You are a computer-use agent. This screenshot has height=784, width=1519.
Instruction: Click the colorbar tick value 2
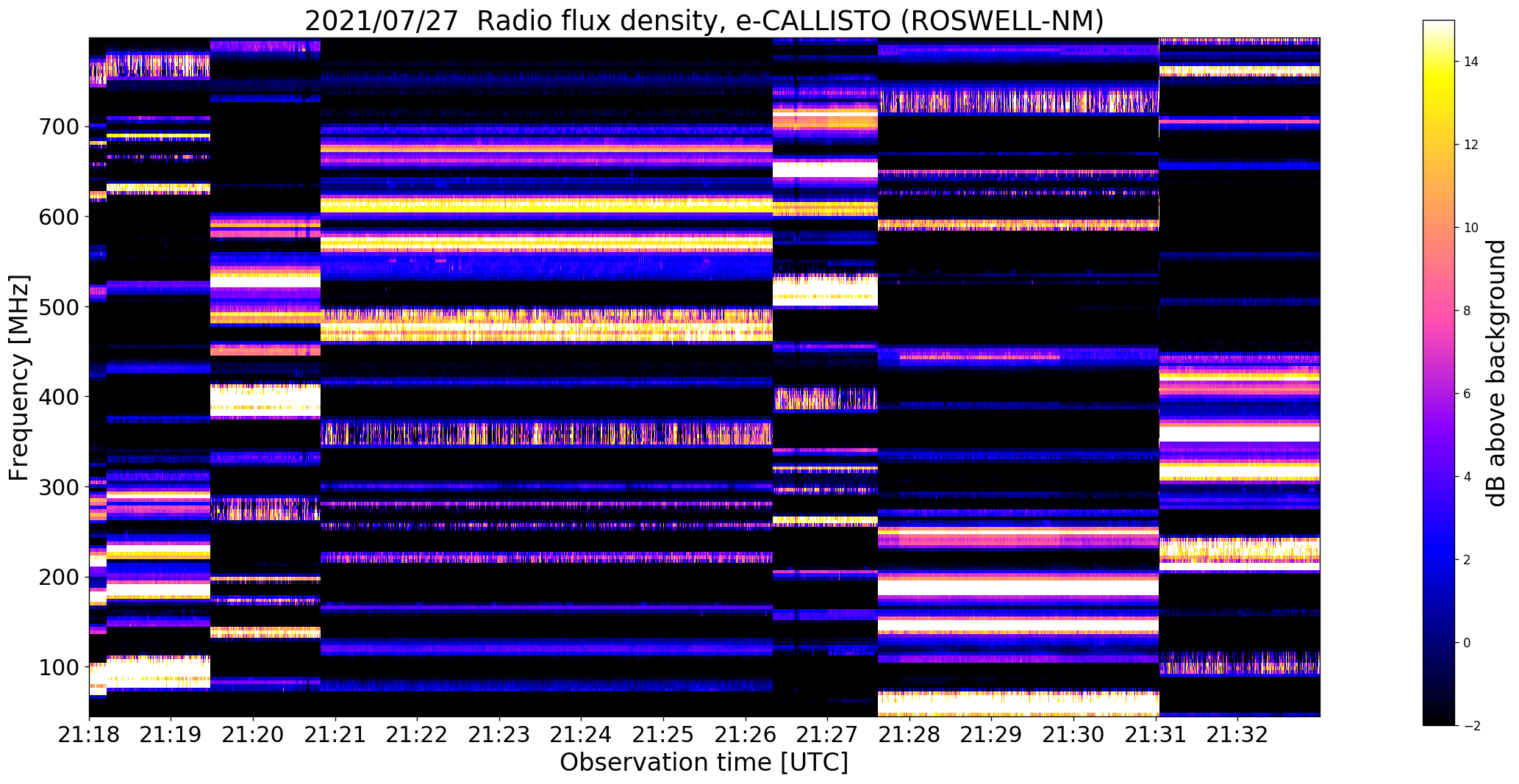pos(1468,560)
